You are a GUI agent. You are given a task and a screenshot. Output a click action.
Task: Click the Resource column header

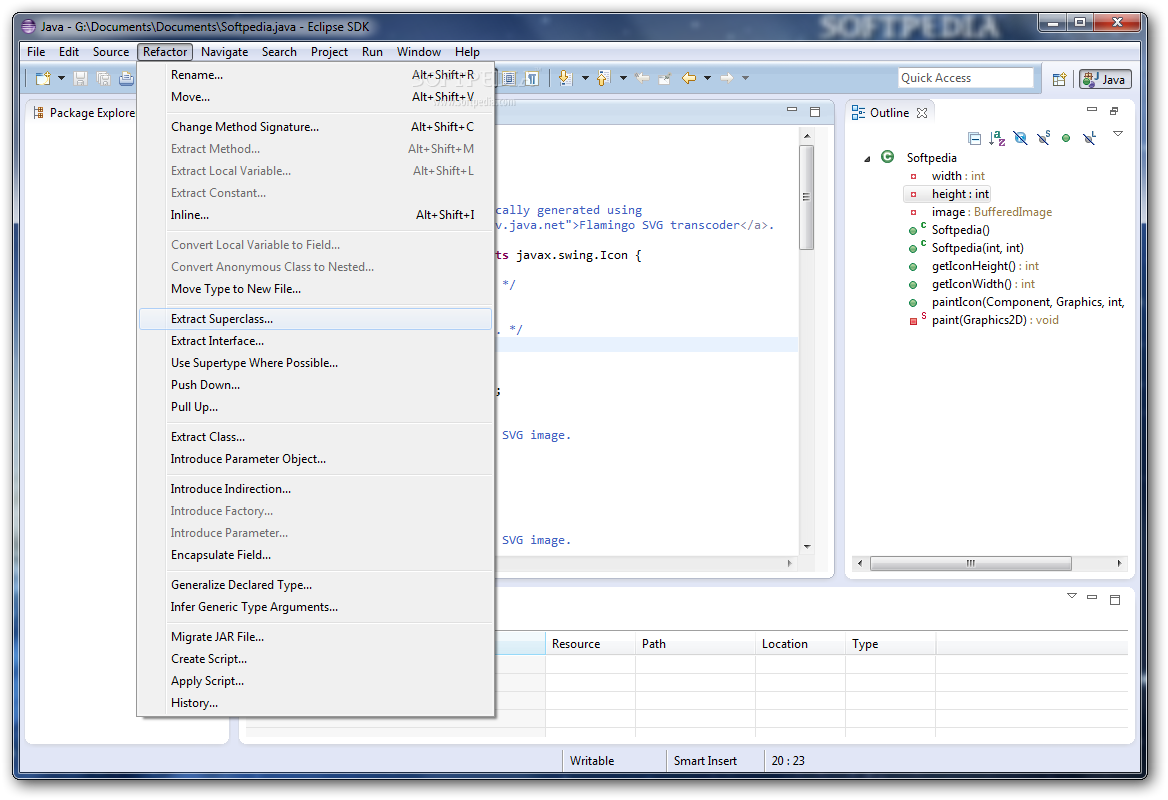pyautogui.click(x=590, y=644)
